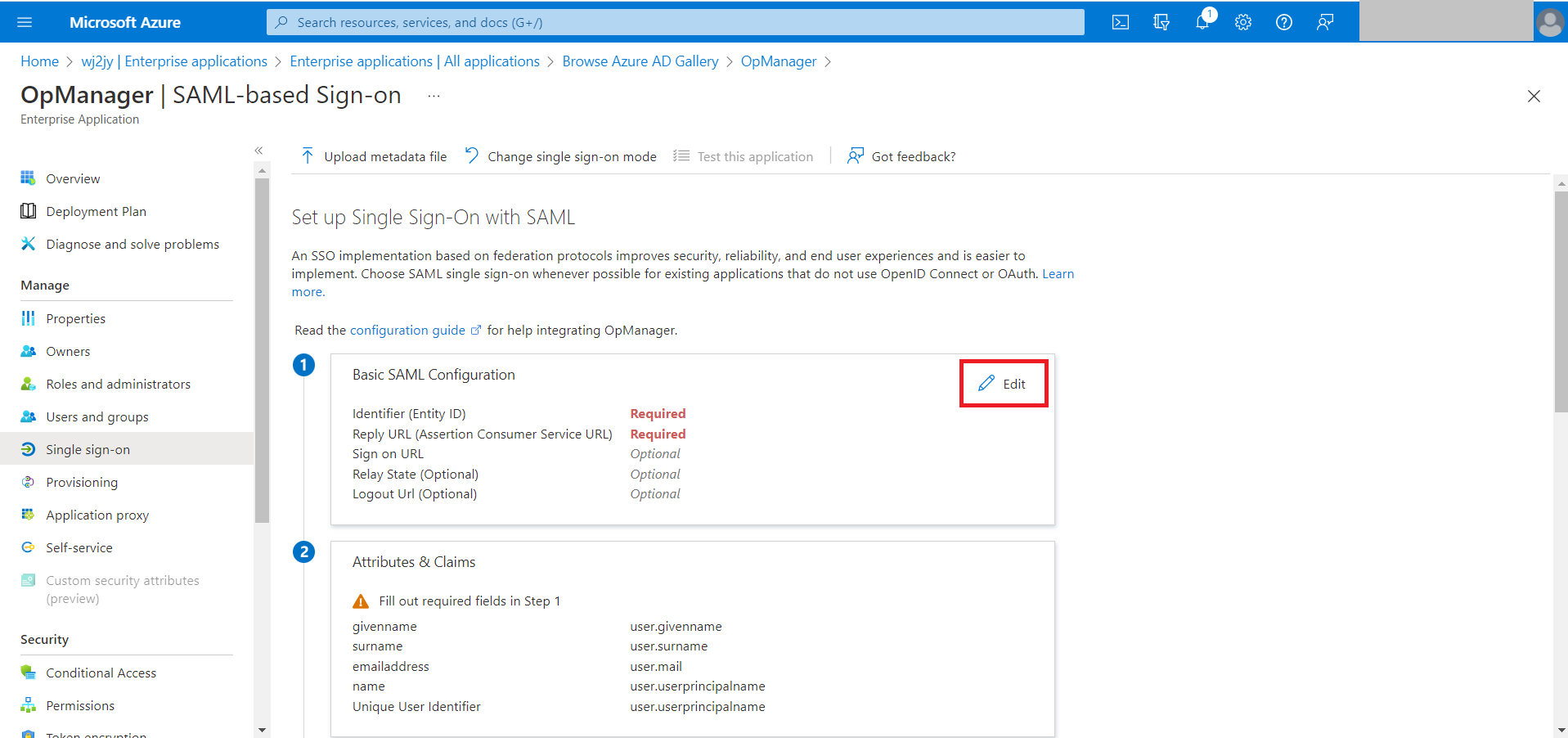Click the help question mark icon
The height and width of the screenshot is (738, 1568).
coord(1284,22)
